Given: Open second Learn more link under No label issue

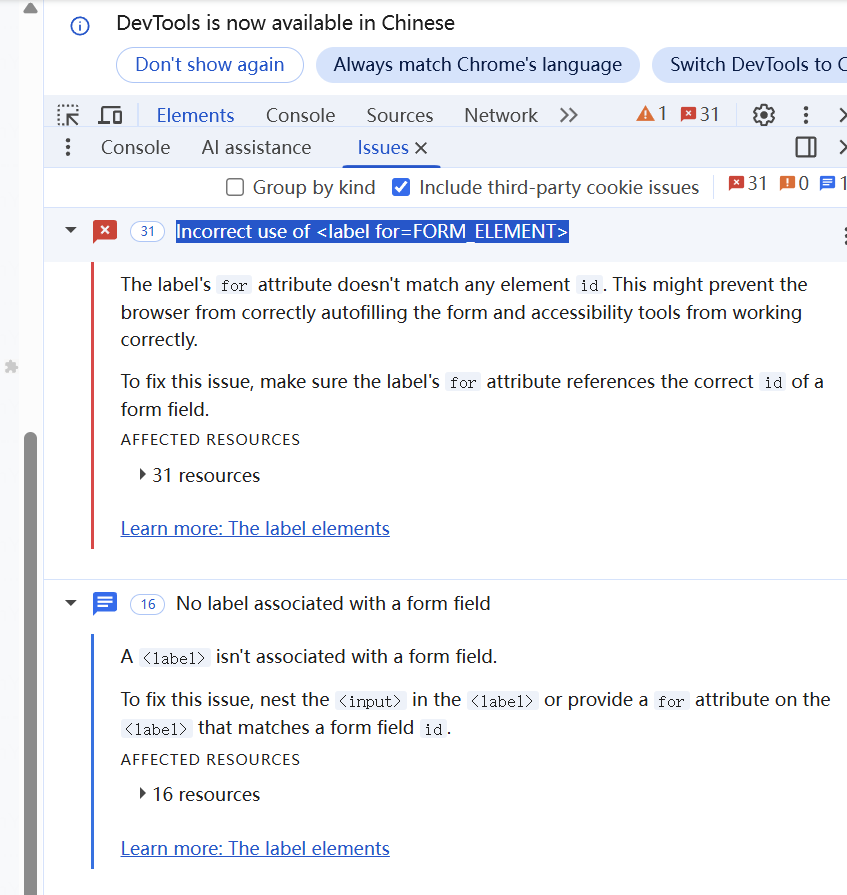Looking at the screenshot, I should click(255, 848).
